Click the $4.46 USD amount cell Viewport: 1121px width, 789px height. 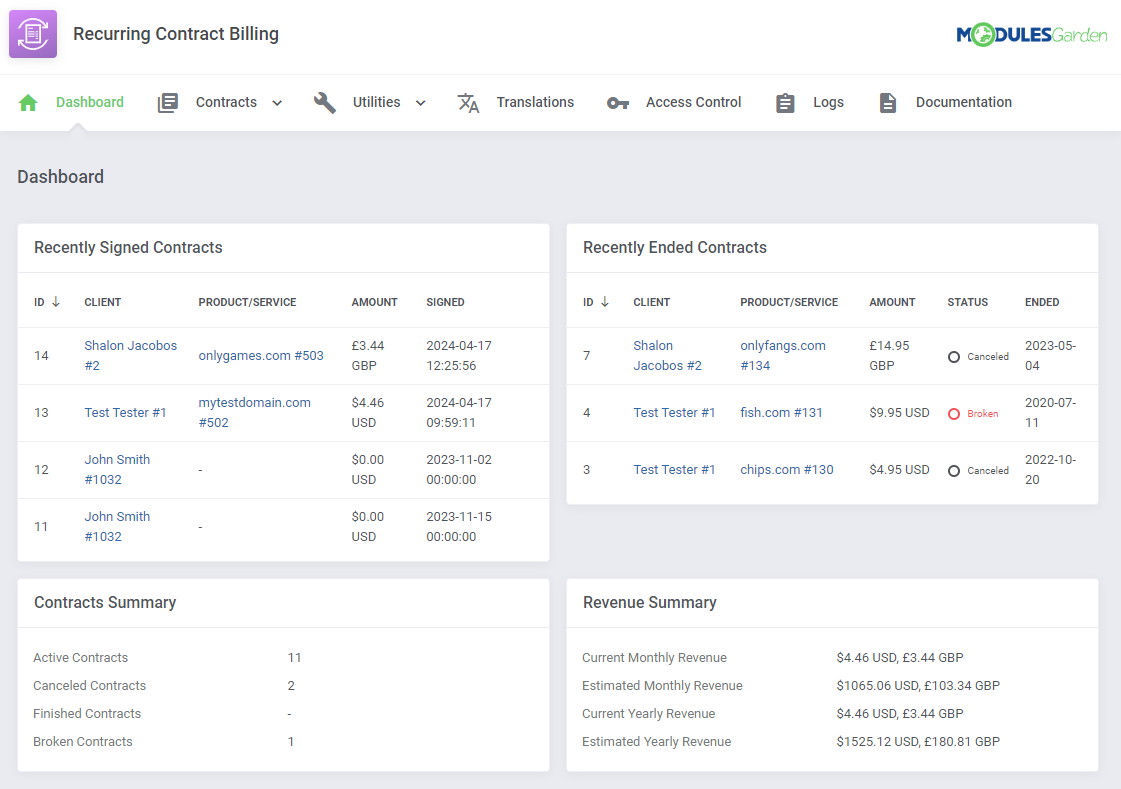click(x=367, y=412)
